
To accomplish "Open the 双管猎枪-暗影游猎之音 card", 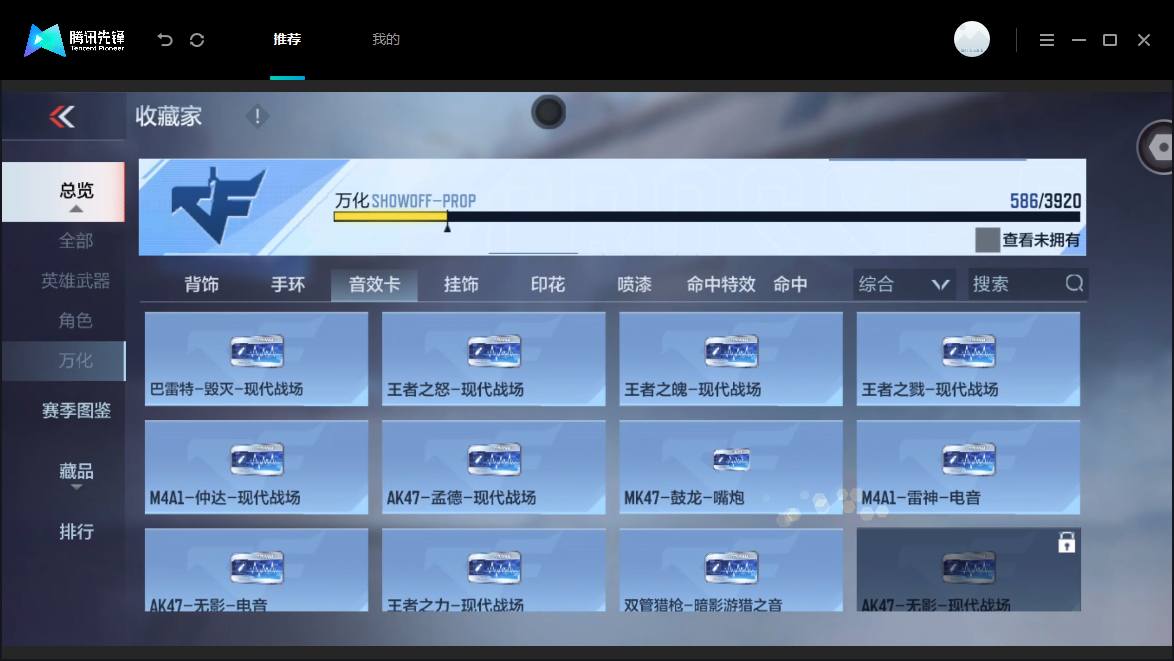I will tap(731, 570).
